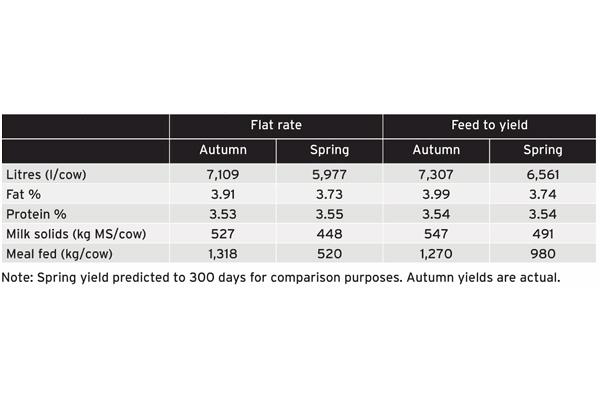The image size is (600, 401).
Task: Click the 6,561 litres cell
Action: [543, 175]
